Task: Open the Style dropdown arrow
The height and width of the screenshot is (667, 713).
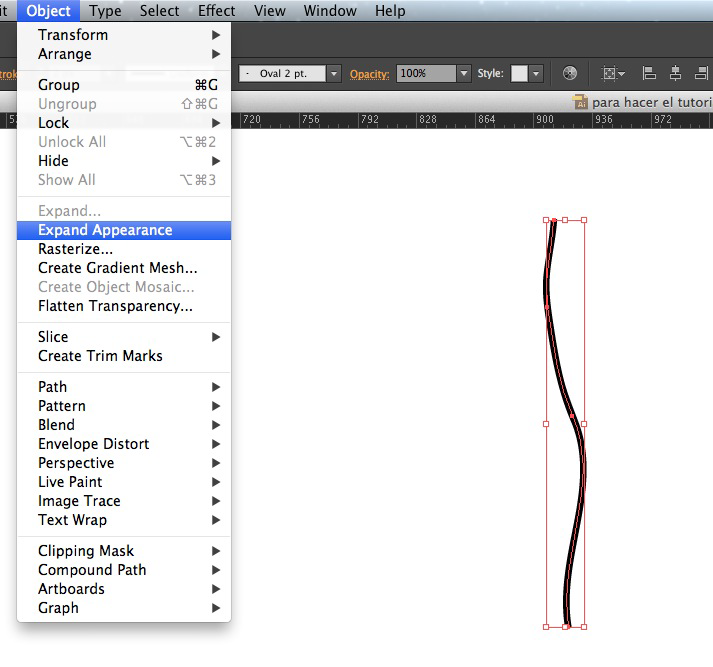Action: click(x=536, y=73)
